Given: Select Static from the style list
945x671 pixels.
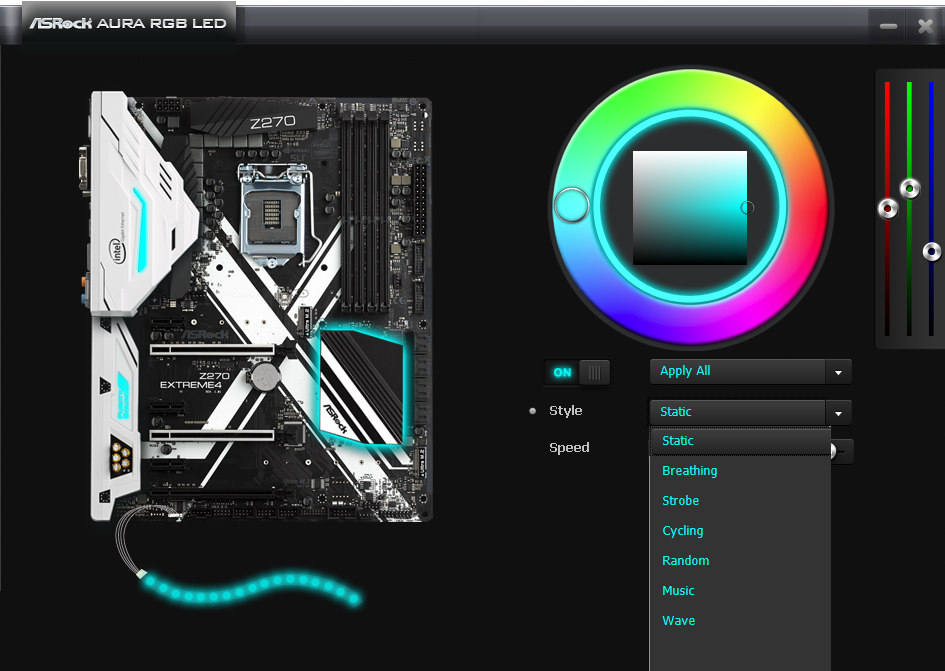Looking at the screenshot, I should [x=740, y=441].
